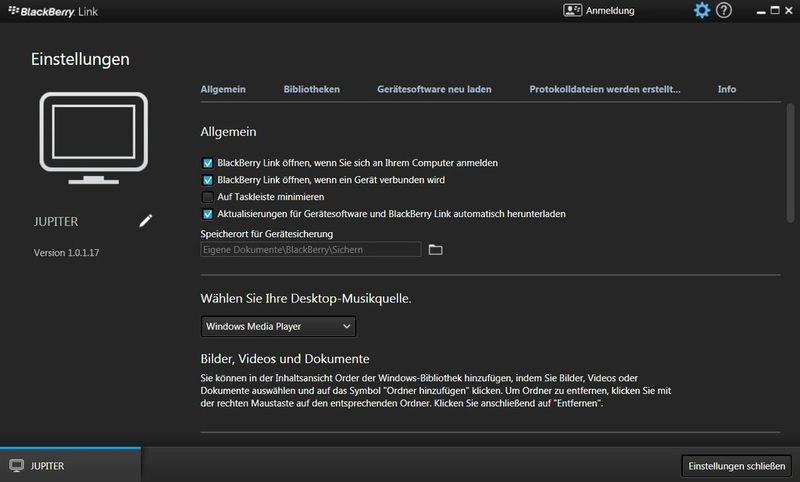The width and height of the screenshot is (800, 482).
Task: Click Einstellungen schließen button
Action: (x=736, y=466)
